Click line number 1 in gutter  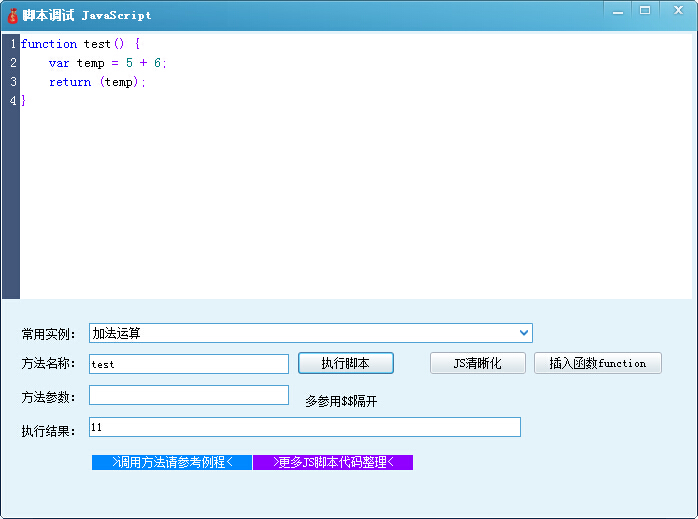[13, 44]
